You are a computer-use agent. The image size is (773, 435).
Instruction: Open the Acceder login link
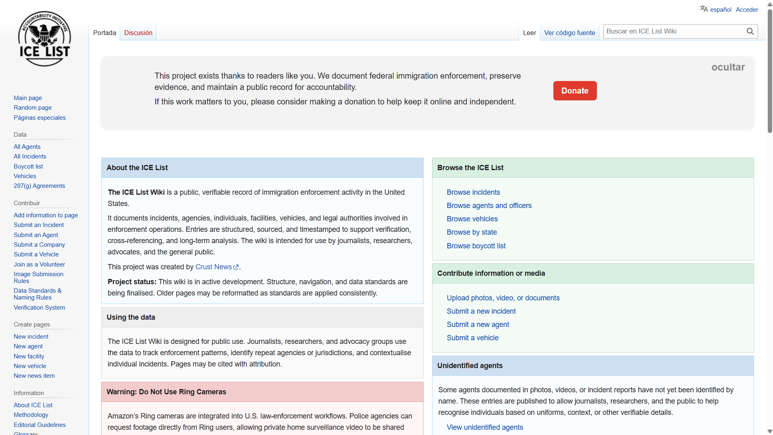point(747,10)
